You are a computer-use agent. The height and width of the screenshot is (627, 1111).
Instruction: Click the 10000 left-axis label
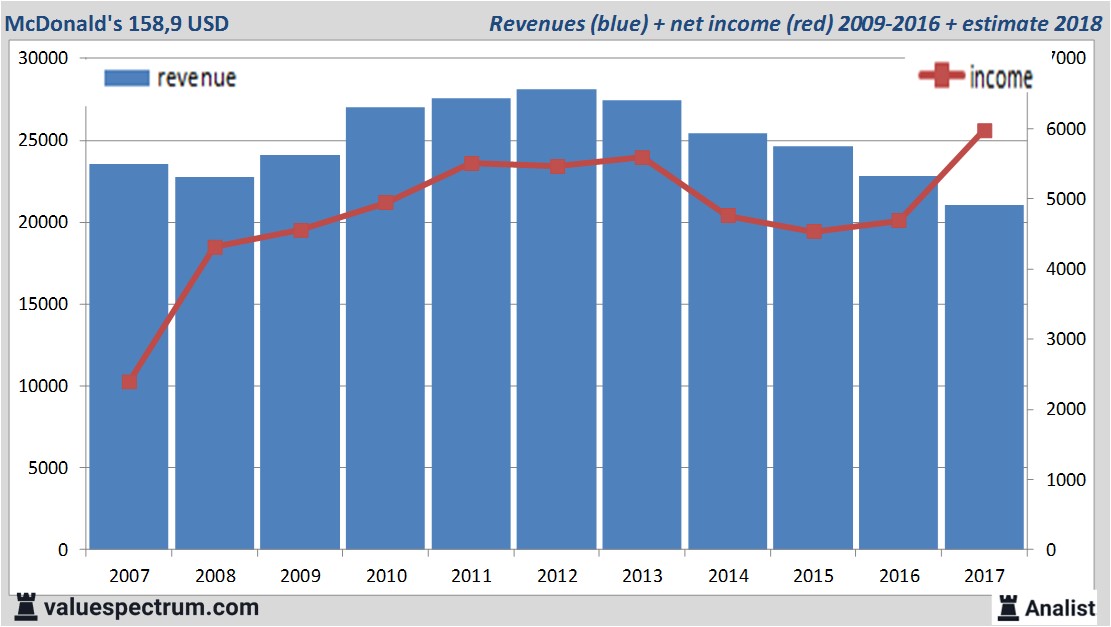tap(43, 386)
